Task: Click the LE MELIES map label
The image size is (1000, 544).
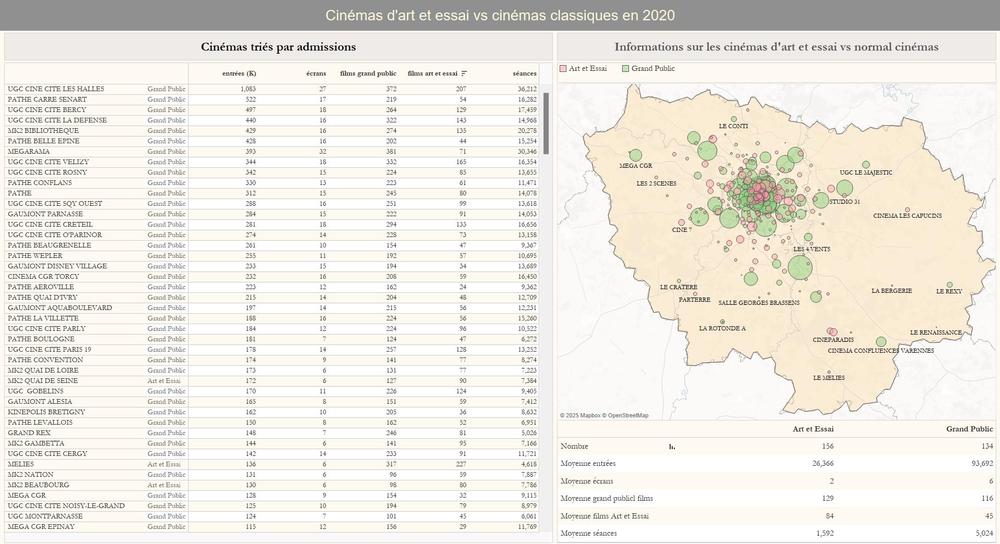Action: pos(828,378)
